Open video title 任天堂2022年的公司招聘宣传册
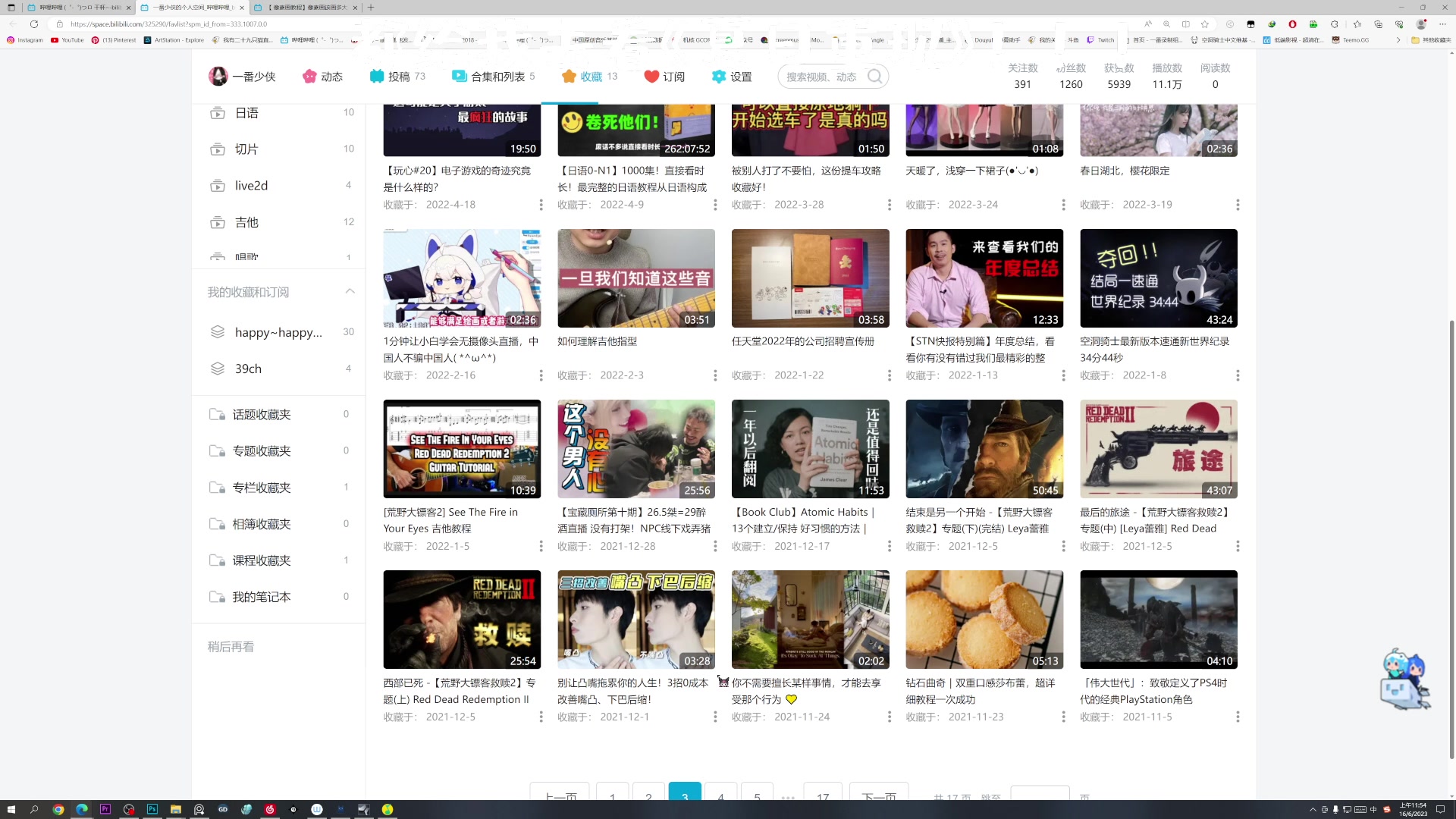 (x=803, y=341)
